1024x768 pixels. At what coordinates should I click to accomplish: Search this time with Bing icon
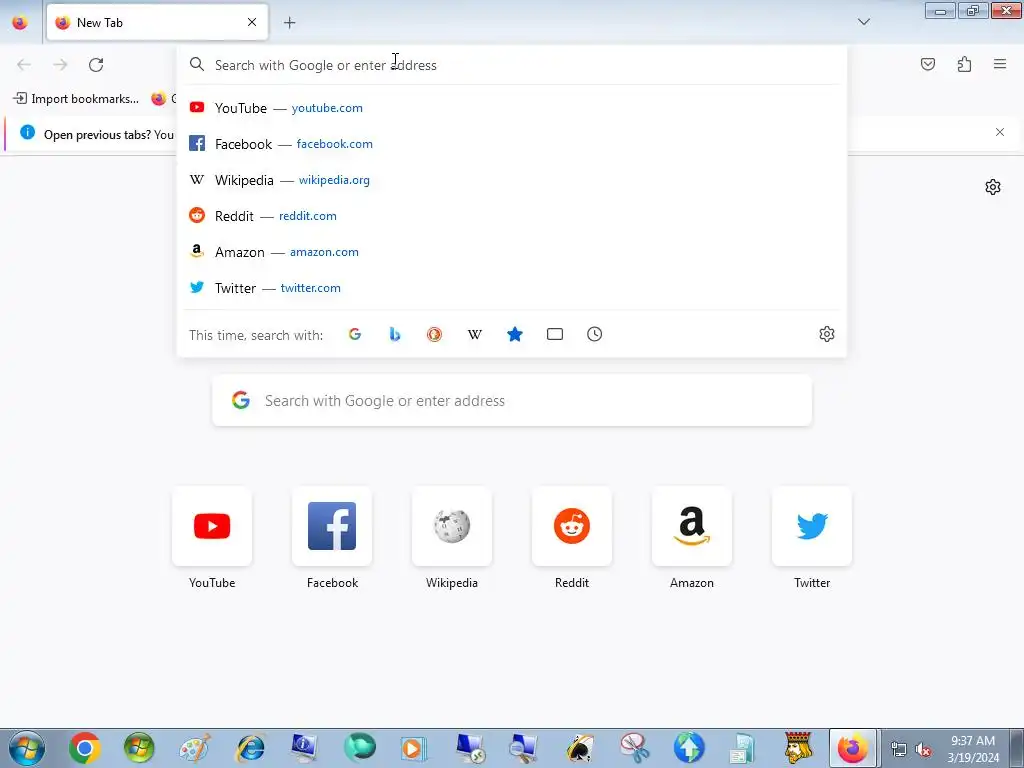(x=394, y=334)
